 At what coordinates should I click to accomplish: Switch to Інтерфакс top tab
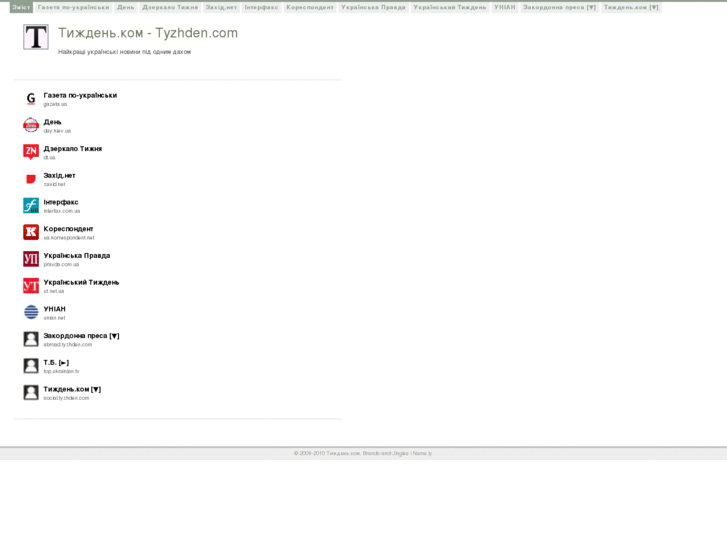click(261, 7)
